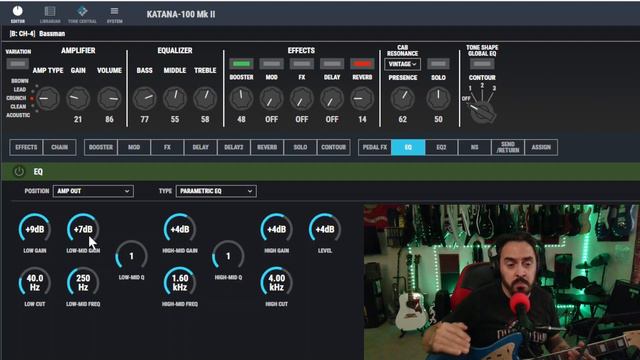This screenshot has height=360, width=640.
Task: Switch to the Mod tab
Action: point(134,147)
